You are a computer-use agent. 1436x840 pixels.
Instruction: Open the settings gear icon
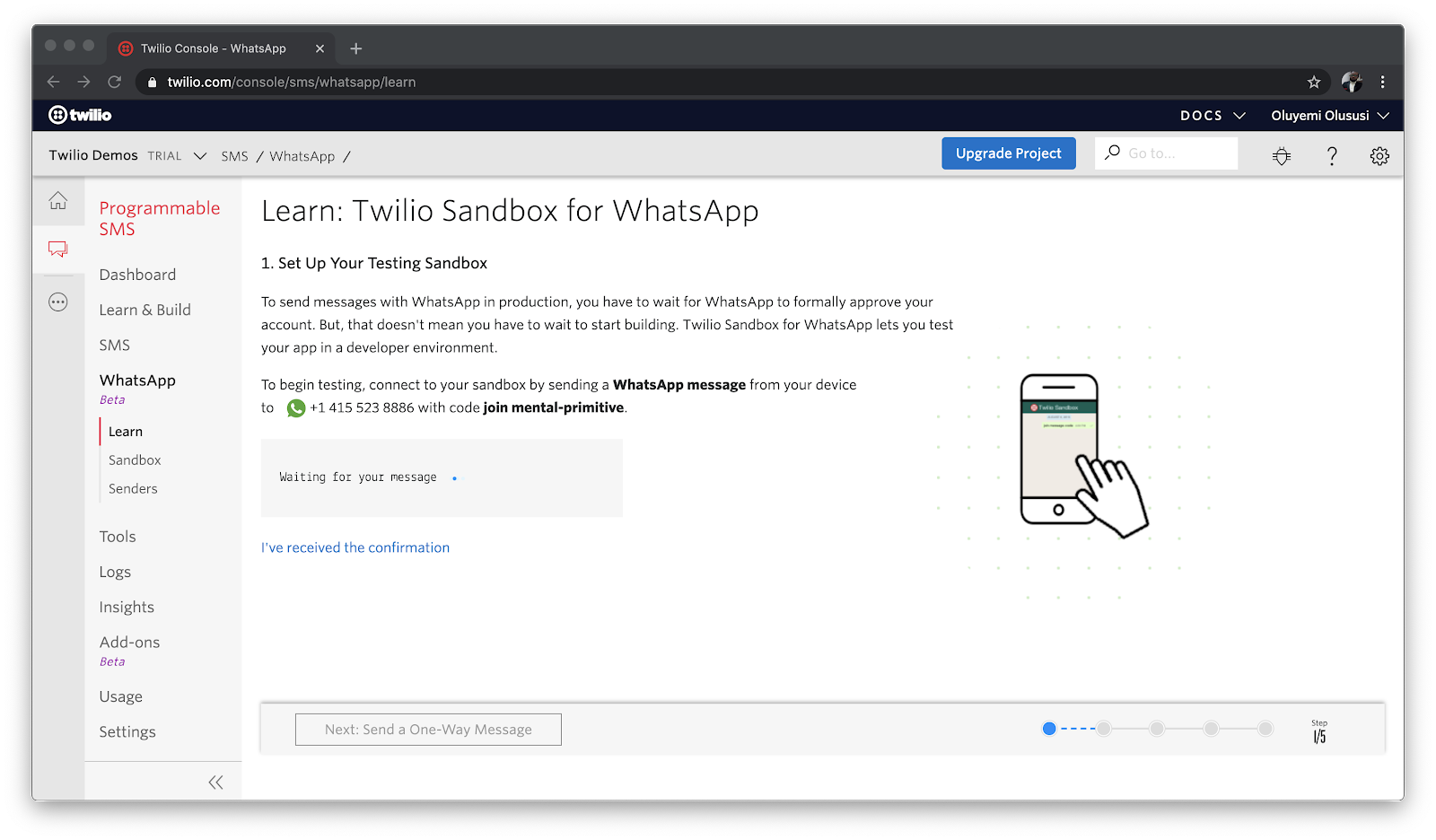(1379, 156)
